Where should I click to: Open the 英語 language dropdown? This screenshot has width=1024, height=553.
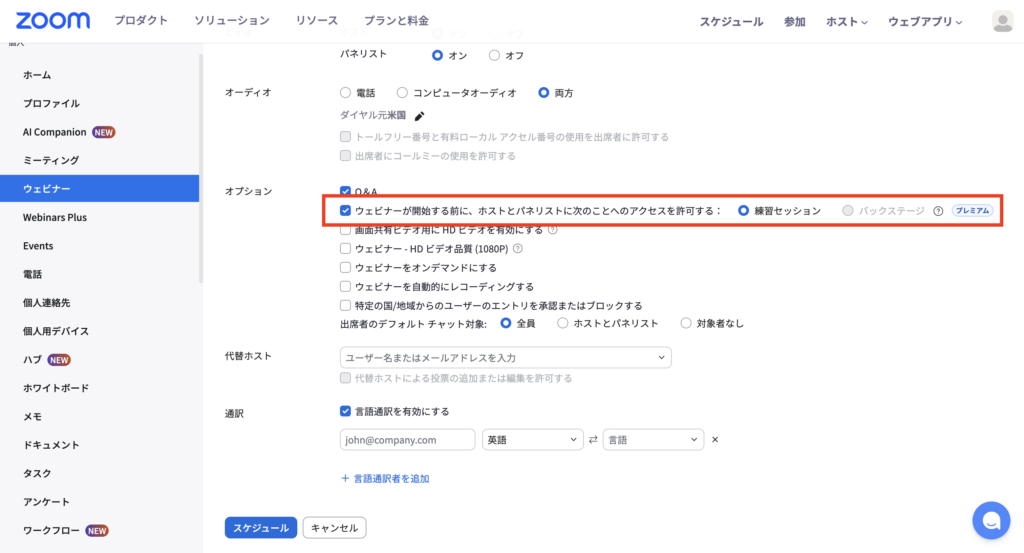point(532,440)
